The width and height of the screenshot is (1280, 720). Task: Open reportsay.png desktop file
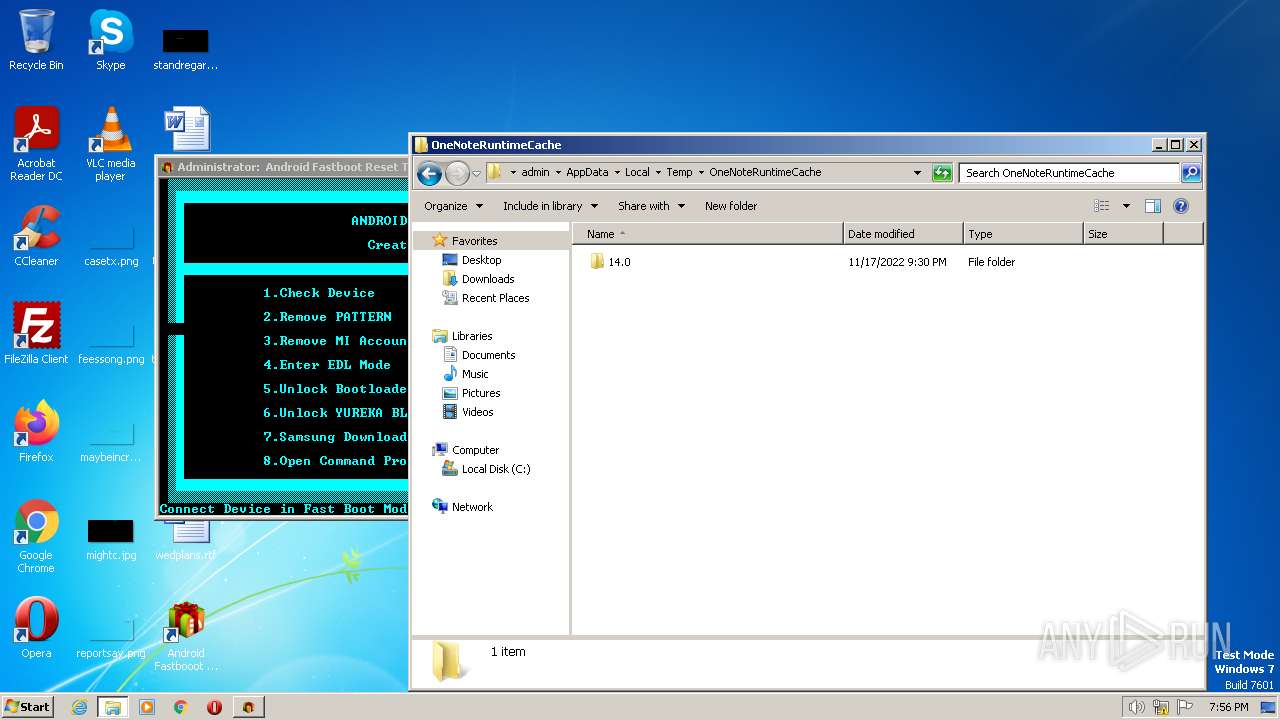click(x=110, y=638)
